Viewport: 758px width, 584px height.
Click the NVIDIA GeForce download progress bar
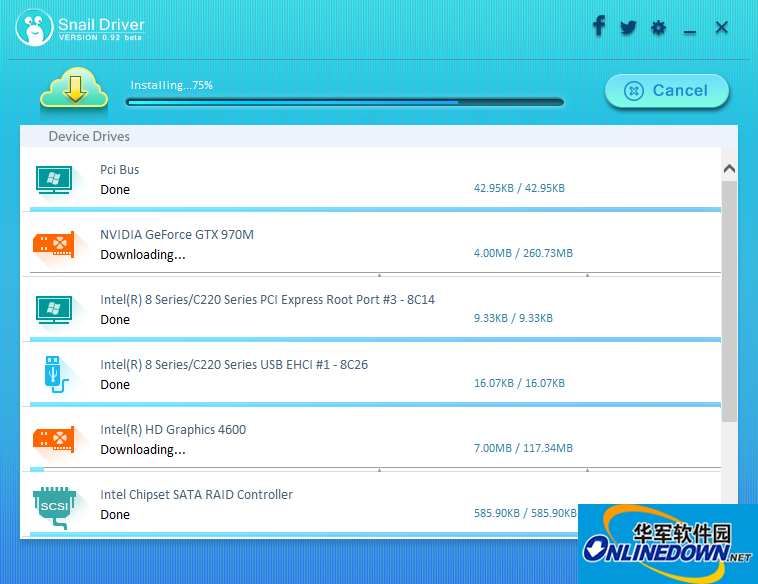[375, 274]
